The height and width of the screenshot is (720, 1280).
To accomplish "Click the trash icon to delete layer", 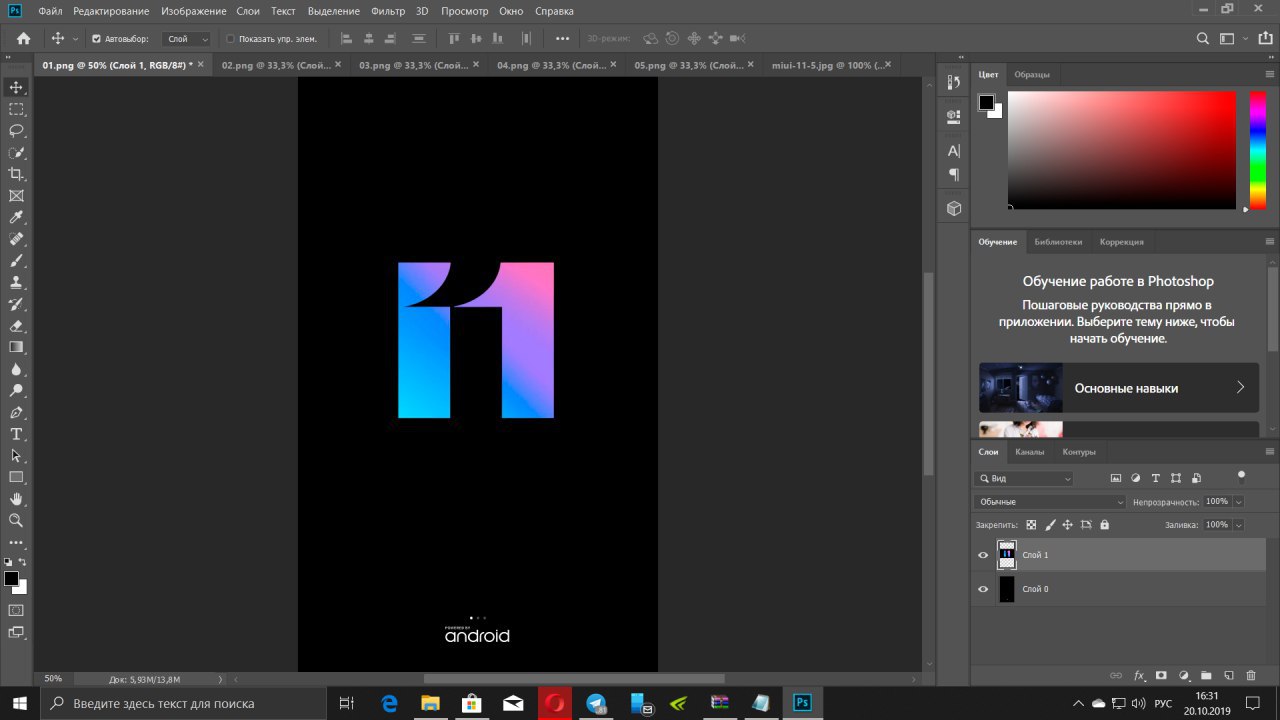I will pyautogui.click(x=1250, y=676).
